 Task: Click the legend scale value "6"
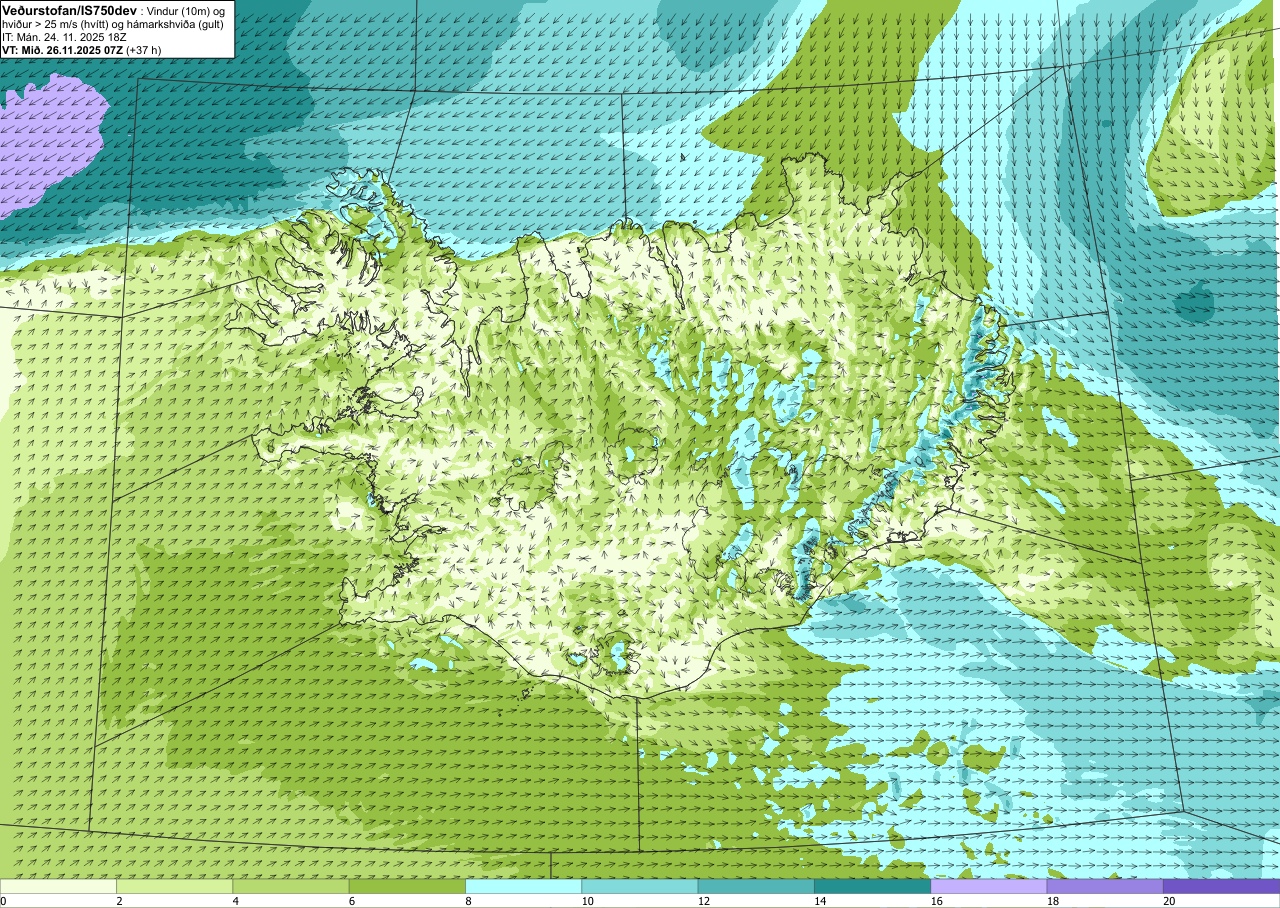352,901
